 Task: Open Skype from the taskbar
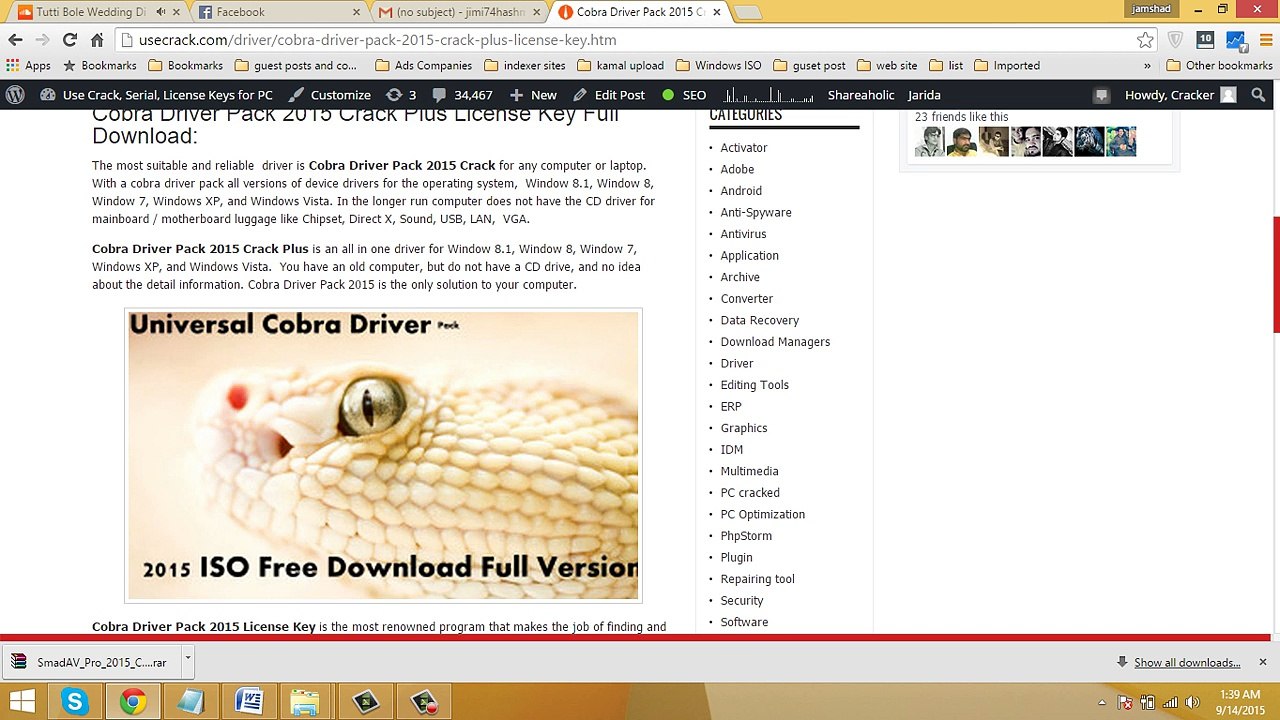point(75,702)
